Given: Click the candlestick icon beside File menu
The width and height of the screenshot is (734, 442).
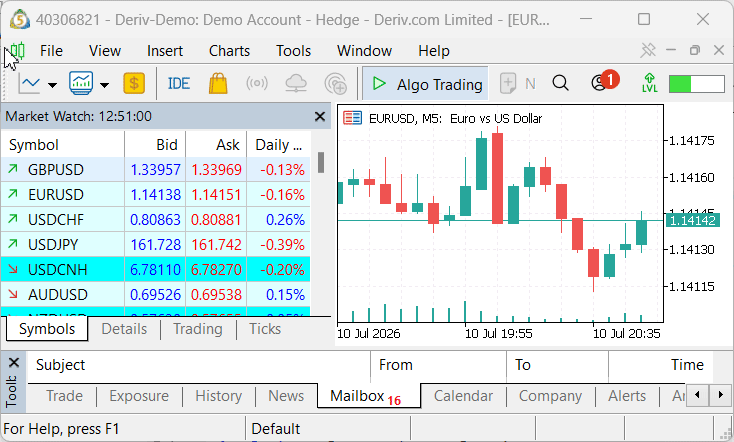Looking at the screenshot, I should click(x=17, y=50).
